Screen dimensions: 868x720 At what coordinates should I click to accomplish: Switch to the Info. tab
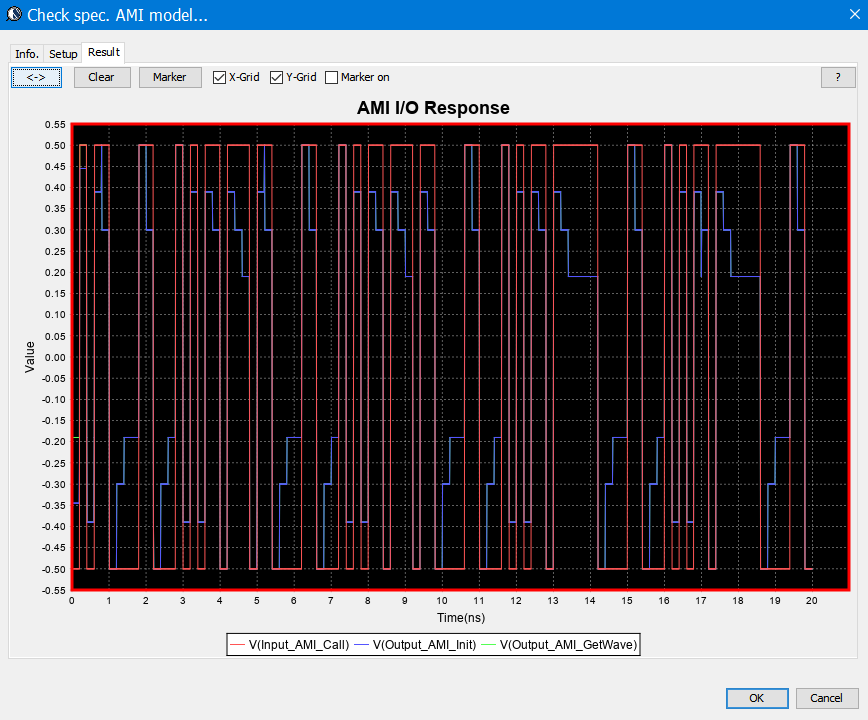[x=27, y=53]
